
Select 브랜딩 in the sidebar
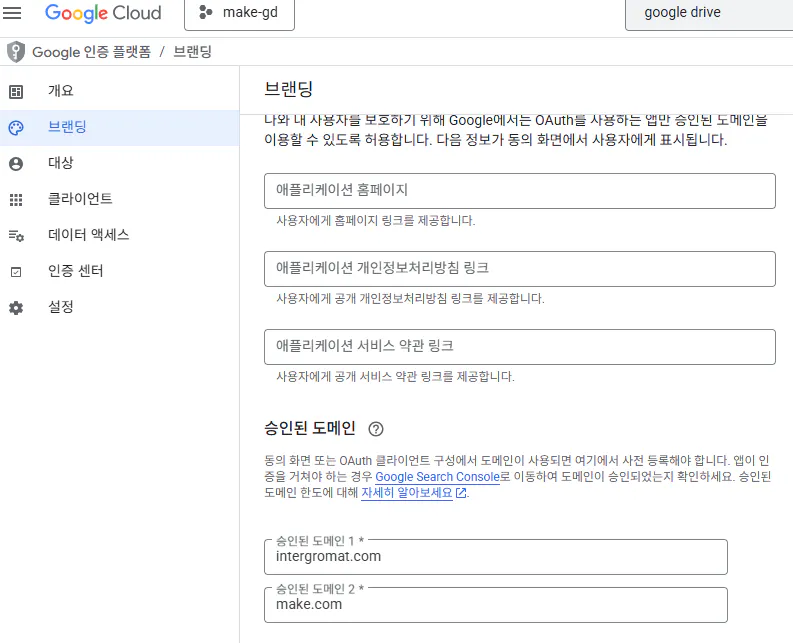pos(120,127)
